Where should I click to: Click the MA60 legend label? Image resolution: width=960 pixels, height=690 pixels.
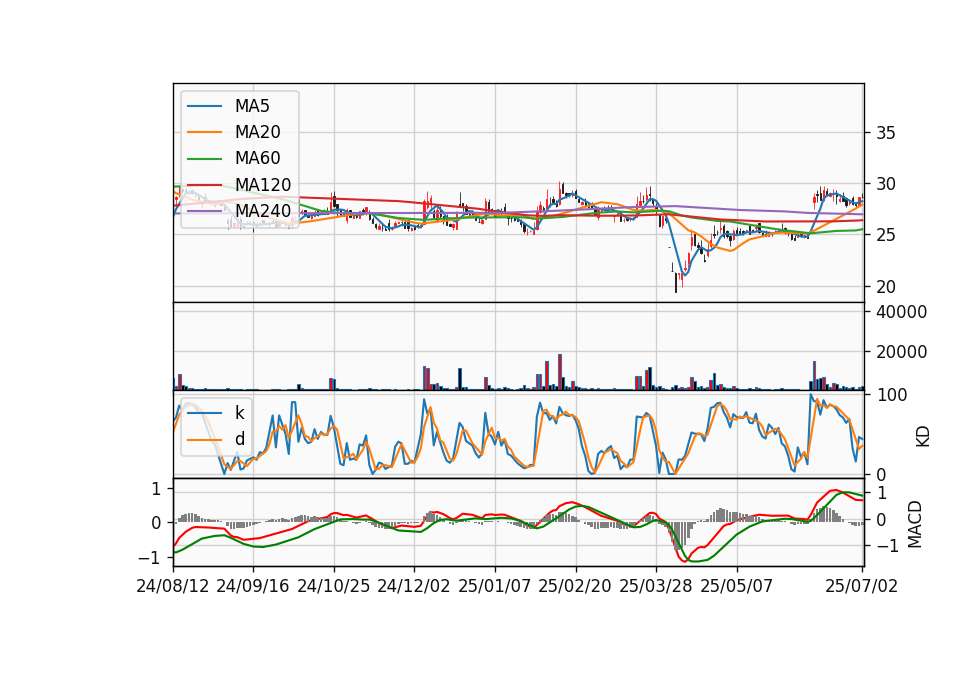257,159
